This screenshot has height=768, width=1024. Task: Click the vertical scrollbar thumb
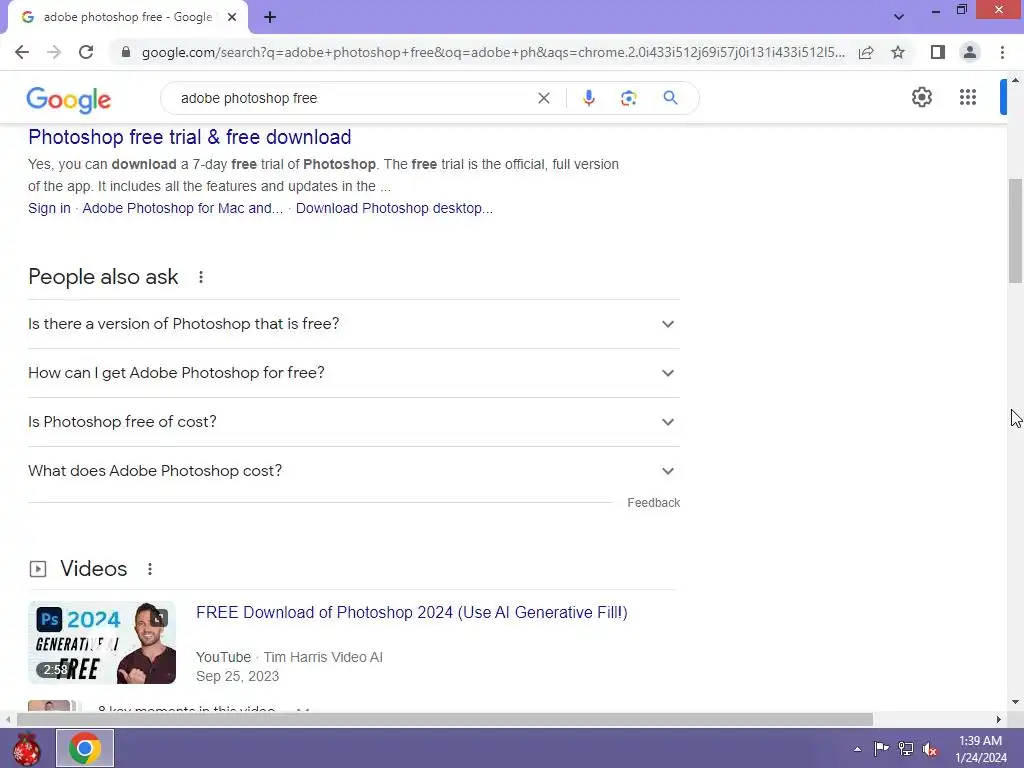(1016, 231)
